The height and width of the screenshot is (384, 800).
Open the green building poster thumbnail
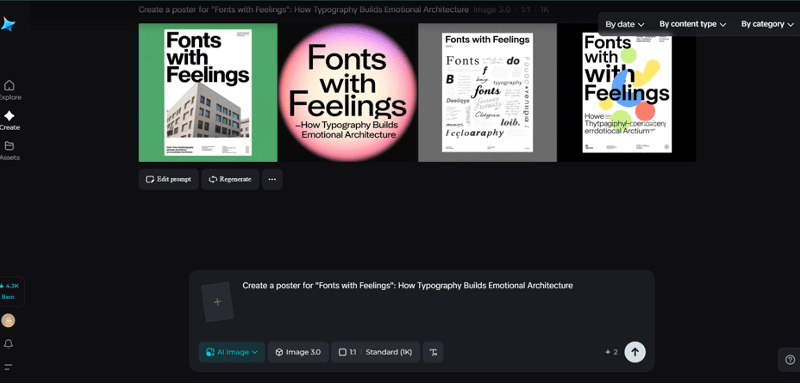tap(208, 92)
